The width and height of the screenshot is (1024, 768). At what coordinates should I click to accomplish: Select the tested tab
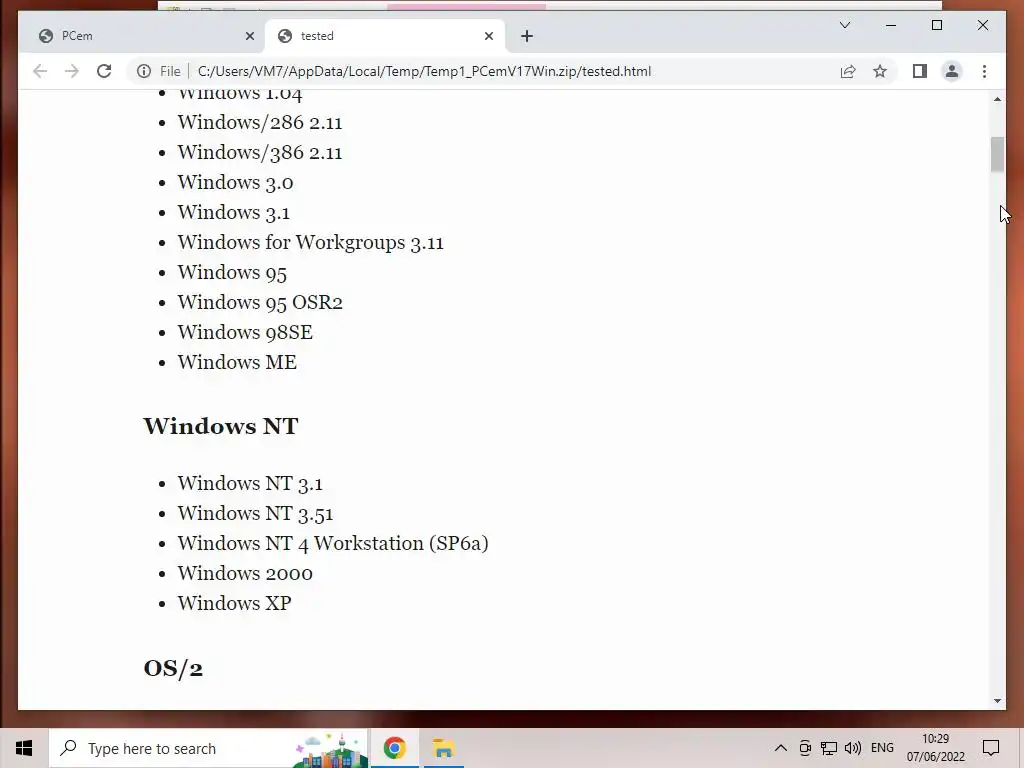(x=385, y=36)
